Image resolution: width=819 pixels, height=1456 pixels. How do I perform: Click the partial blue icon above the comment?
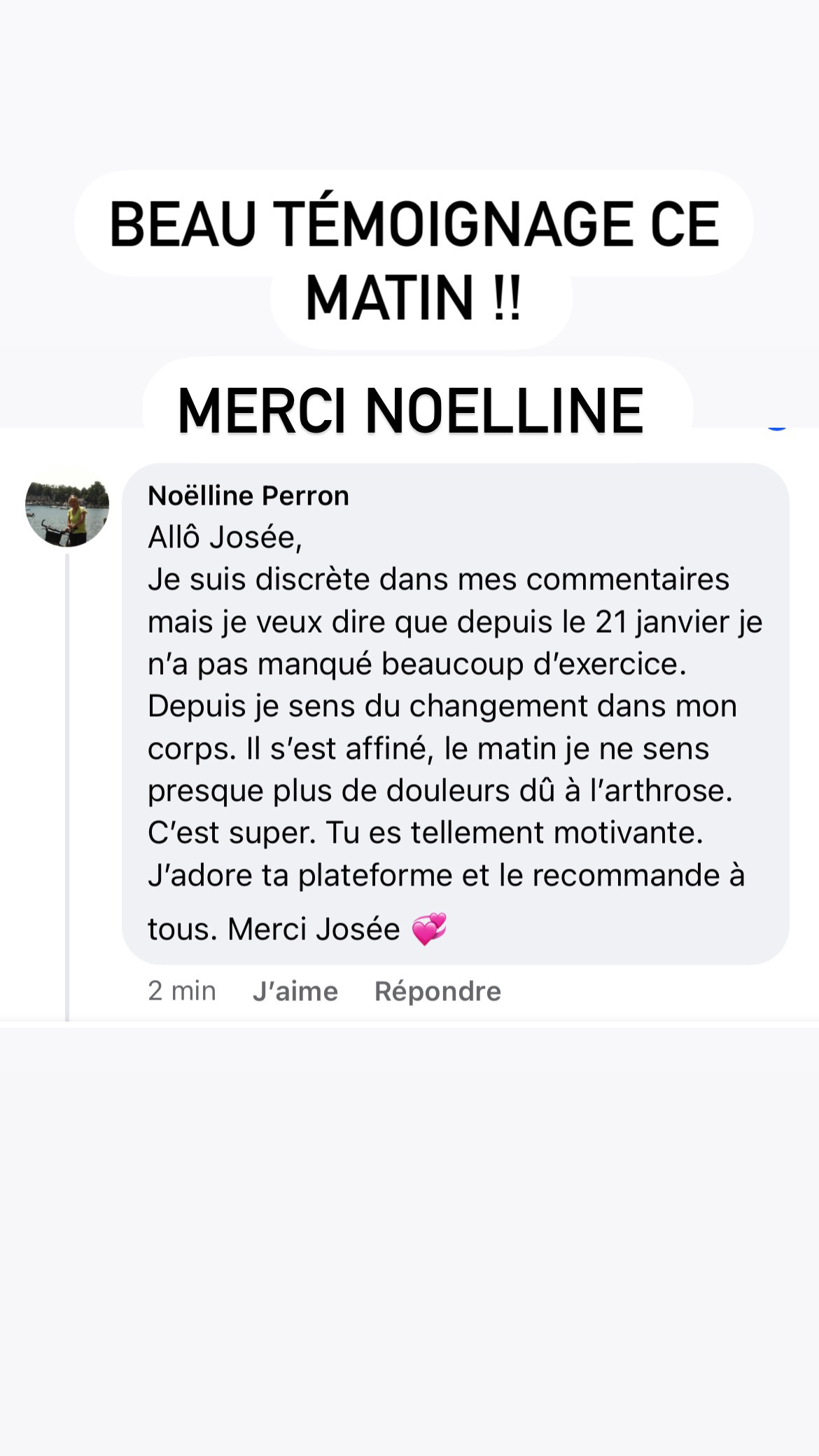[x=777, y=425]
